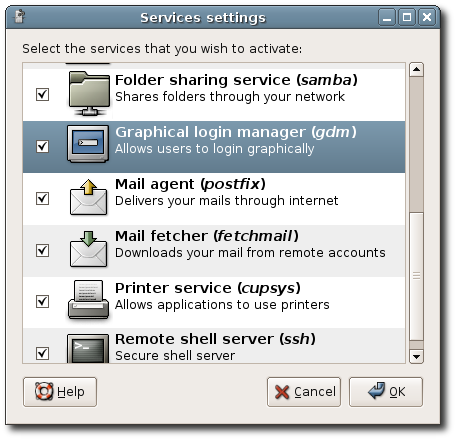Click the scrollbar down arrow

pyautogui.click(x=416, y=357)
